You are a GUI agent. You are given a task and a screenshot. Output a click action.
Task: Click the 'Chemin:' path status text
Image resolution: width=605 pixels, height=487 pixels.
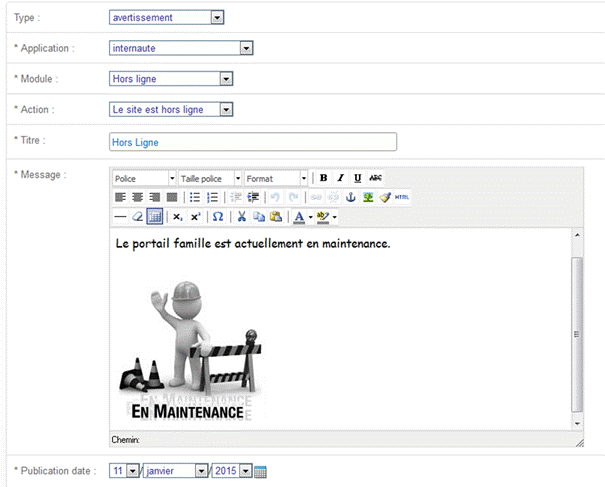[125, 440]
